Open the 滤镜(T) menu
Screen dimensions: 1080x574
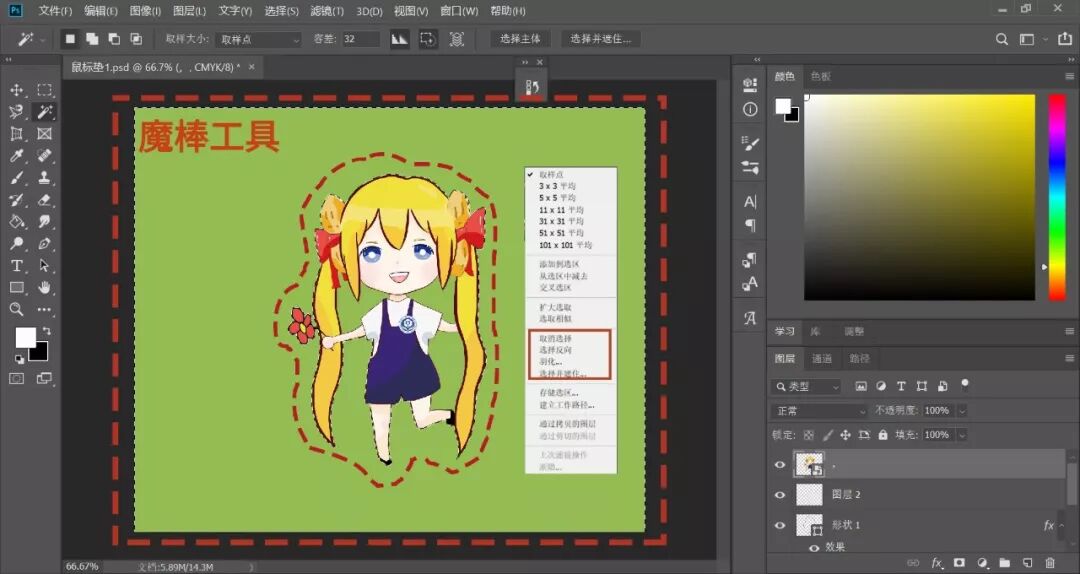pyautogui.click(x=327, y=11)
